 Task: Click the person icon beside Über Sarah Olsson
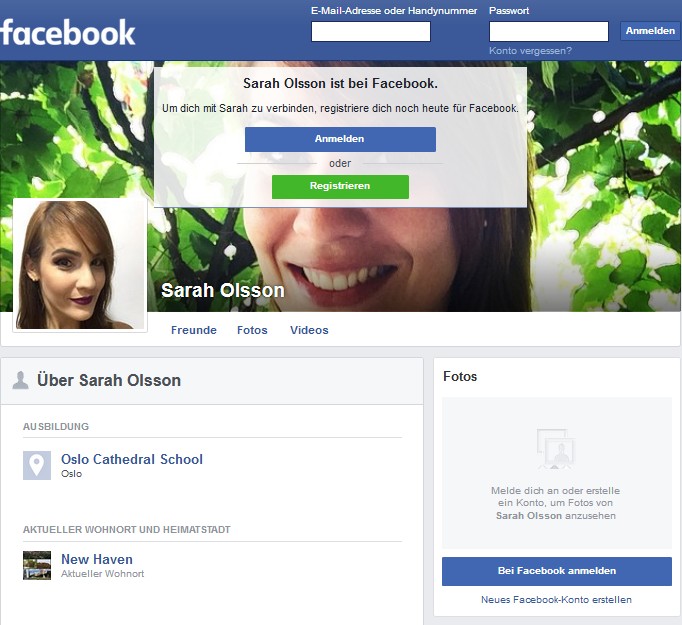(20, 380)
